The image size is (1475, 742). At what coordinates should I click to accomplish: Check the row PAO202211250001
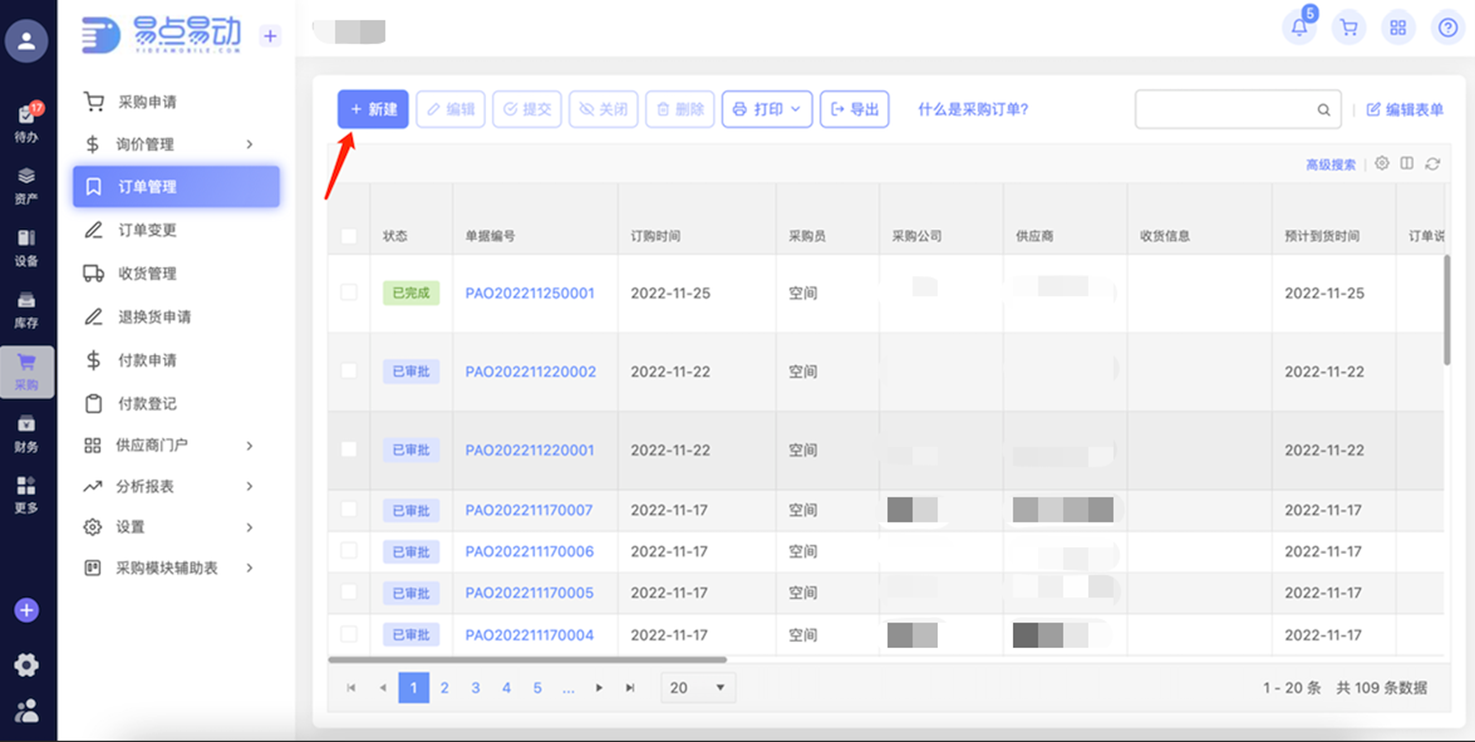pyautogui.click(x=349, y=292)
